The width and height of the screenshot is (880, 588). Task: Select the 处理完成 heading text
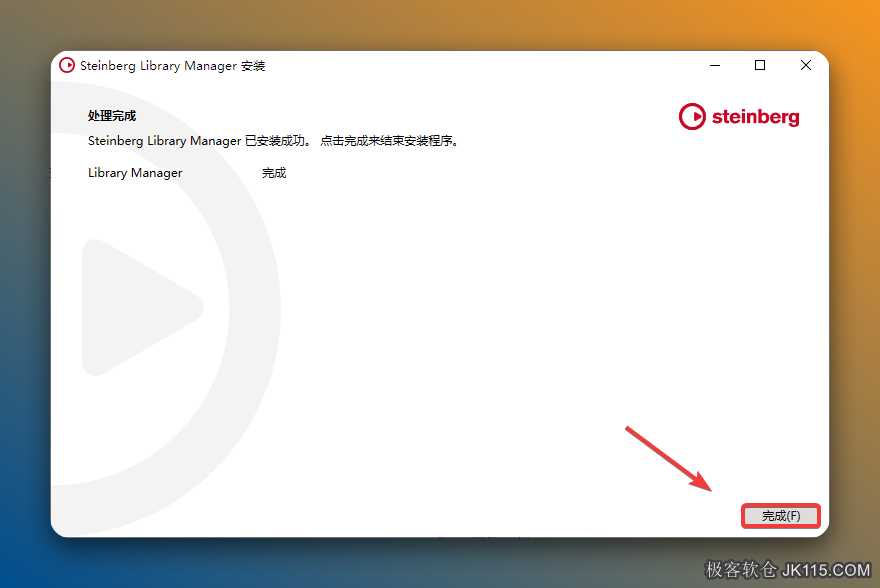coord(112,116)
